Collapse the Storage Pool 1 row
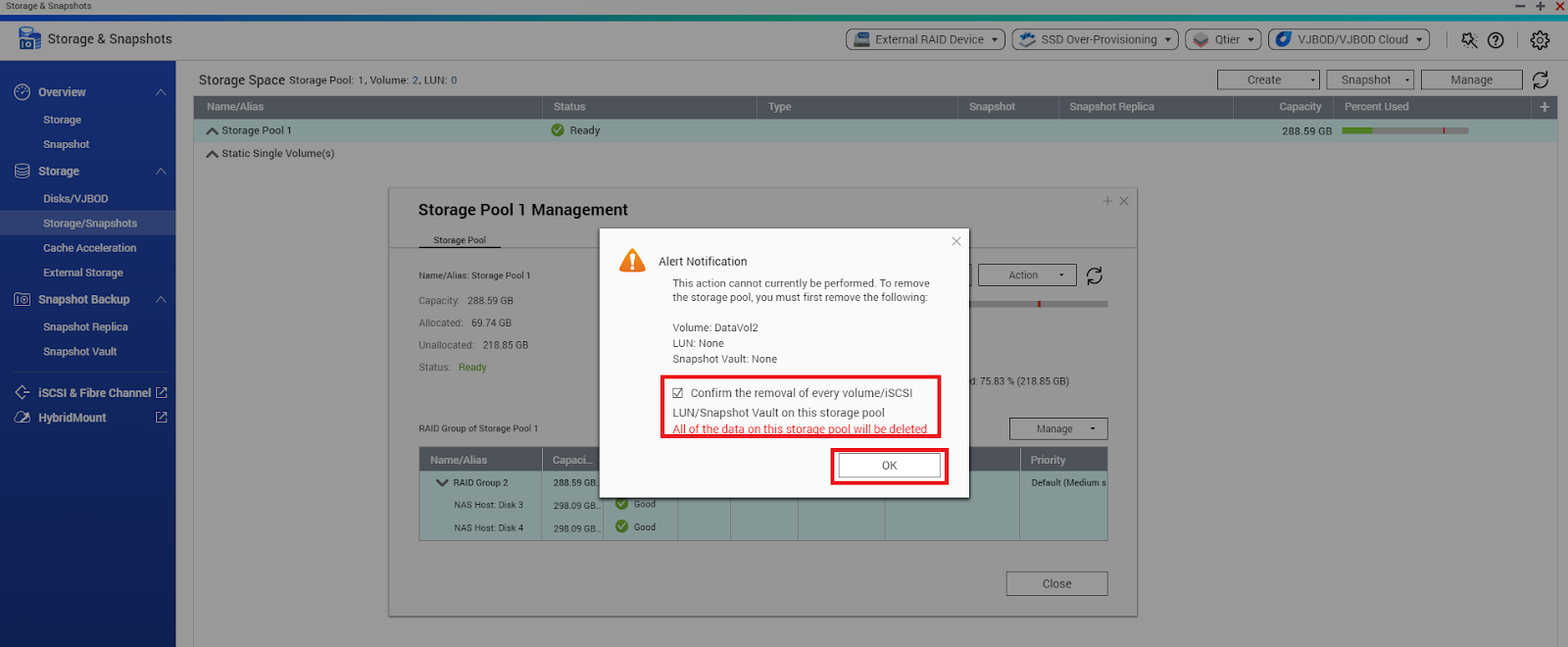The width and height of the screenshot is (1568, 647). [x=213, y=131]
